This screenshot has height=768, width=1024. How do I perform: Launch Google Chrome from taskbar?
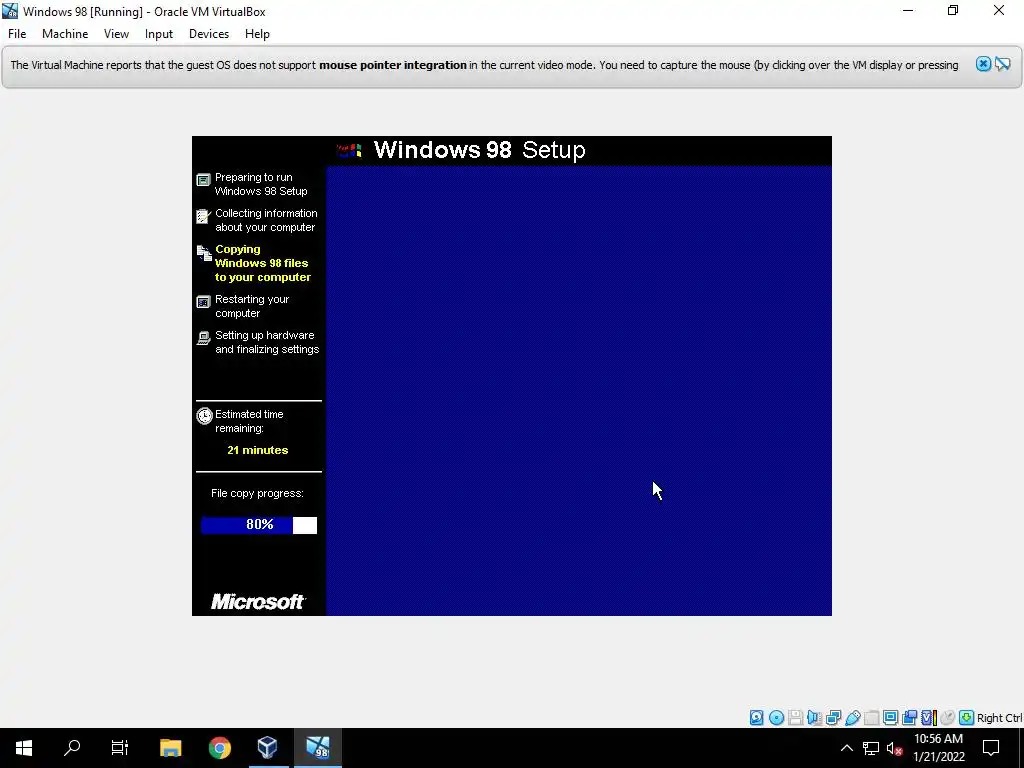coord(219,748)
